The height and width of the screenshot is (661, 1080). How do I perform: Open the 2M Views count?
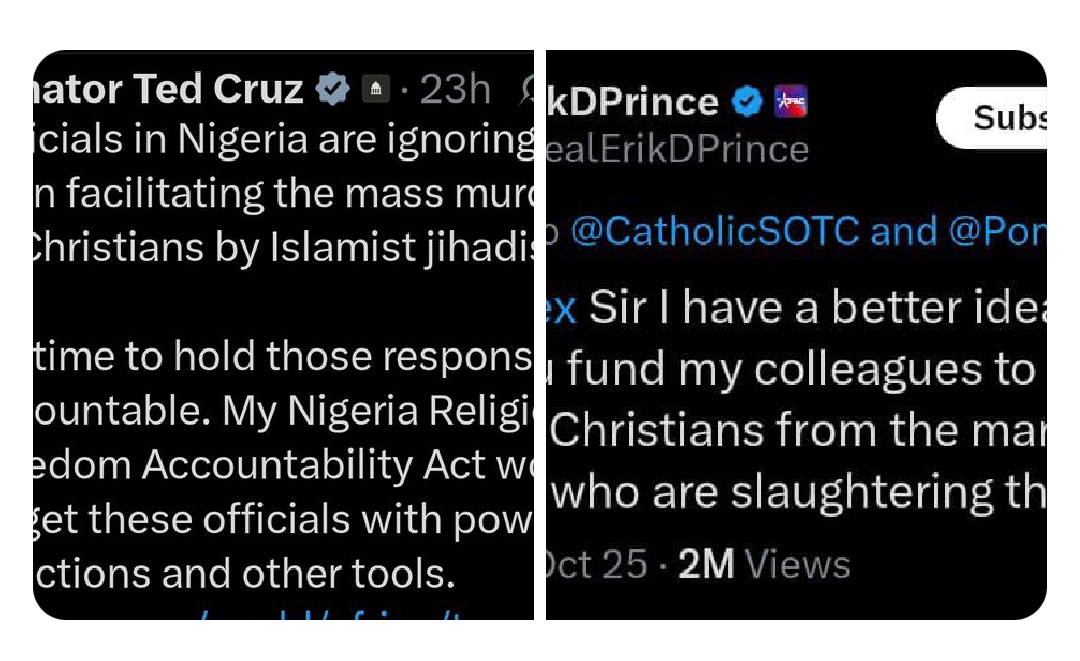(765, 565)
